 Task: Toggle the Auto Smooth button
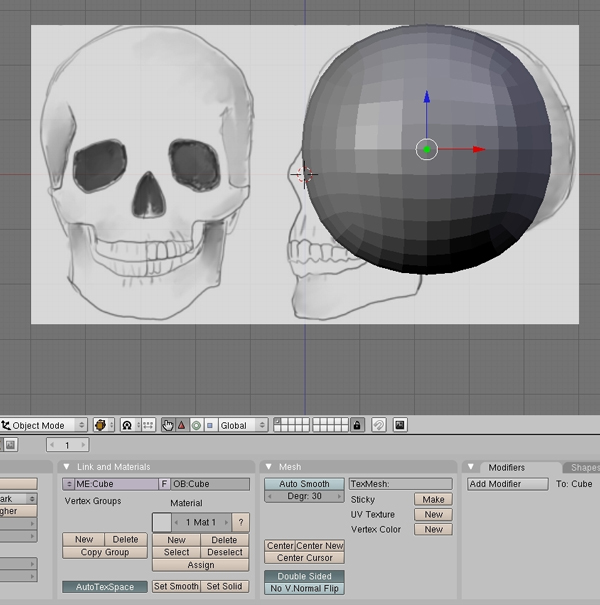pos(304,484)
